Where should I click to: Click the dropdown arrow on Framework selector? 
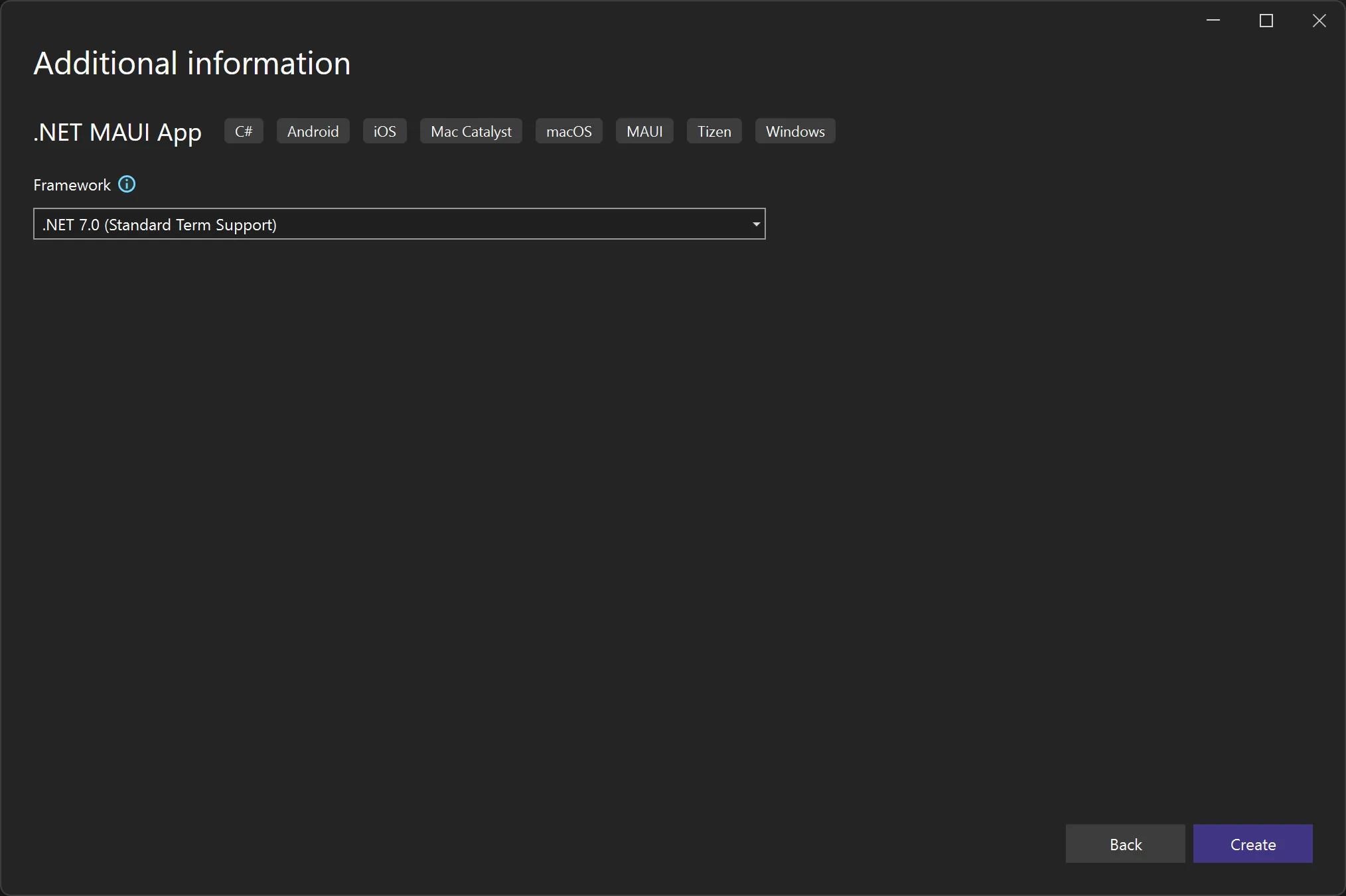756,224
